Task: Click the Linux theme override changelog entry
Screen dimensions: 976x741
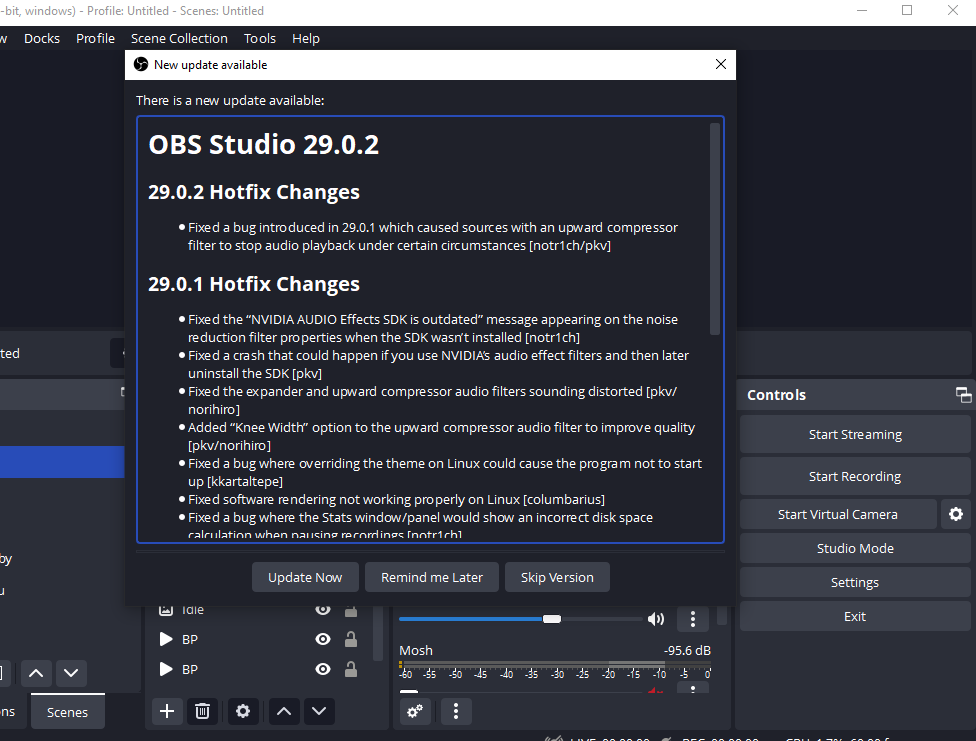Action: 444,473
